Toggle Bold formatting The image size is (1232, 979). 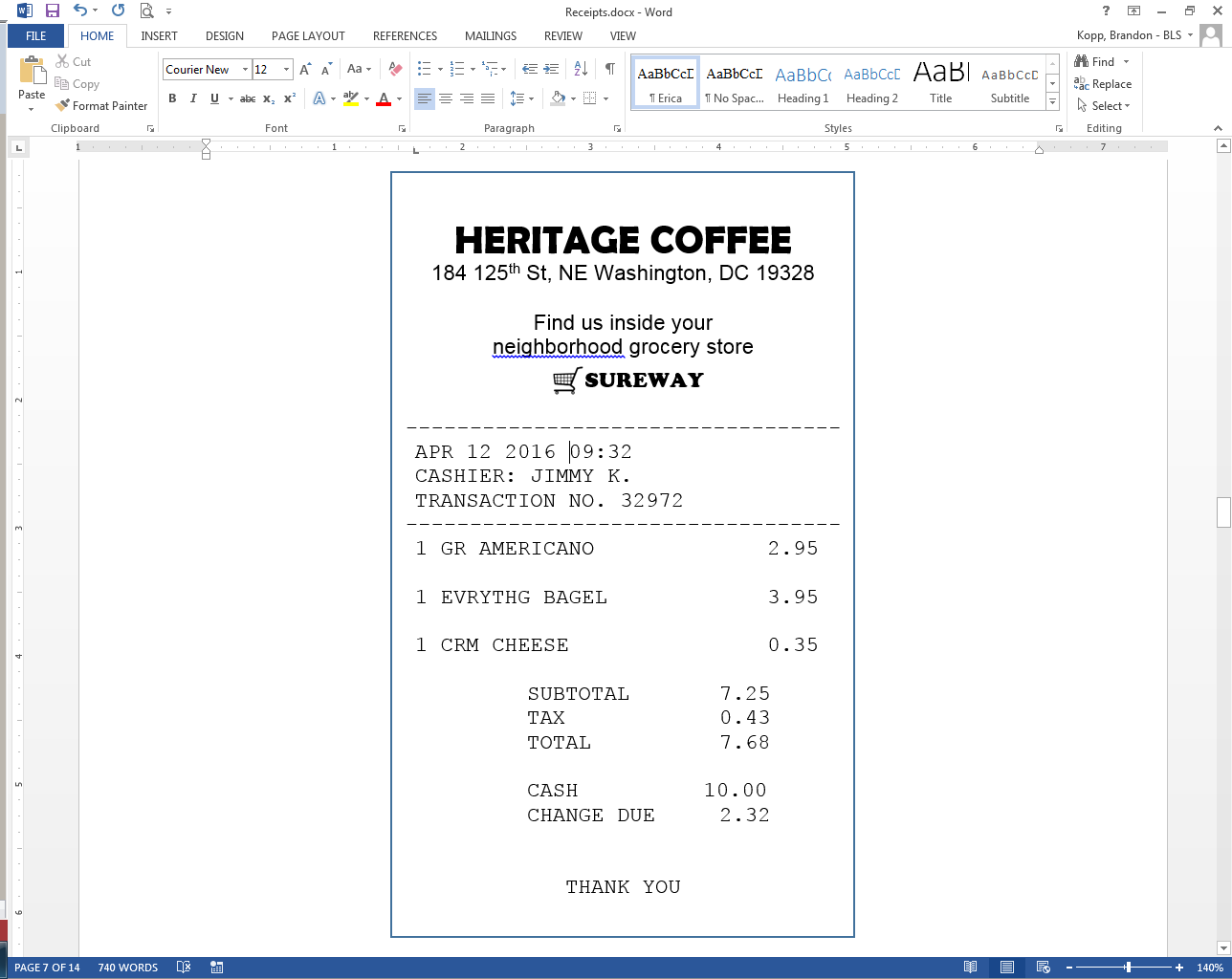pos(172,98)
